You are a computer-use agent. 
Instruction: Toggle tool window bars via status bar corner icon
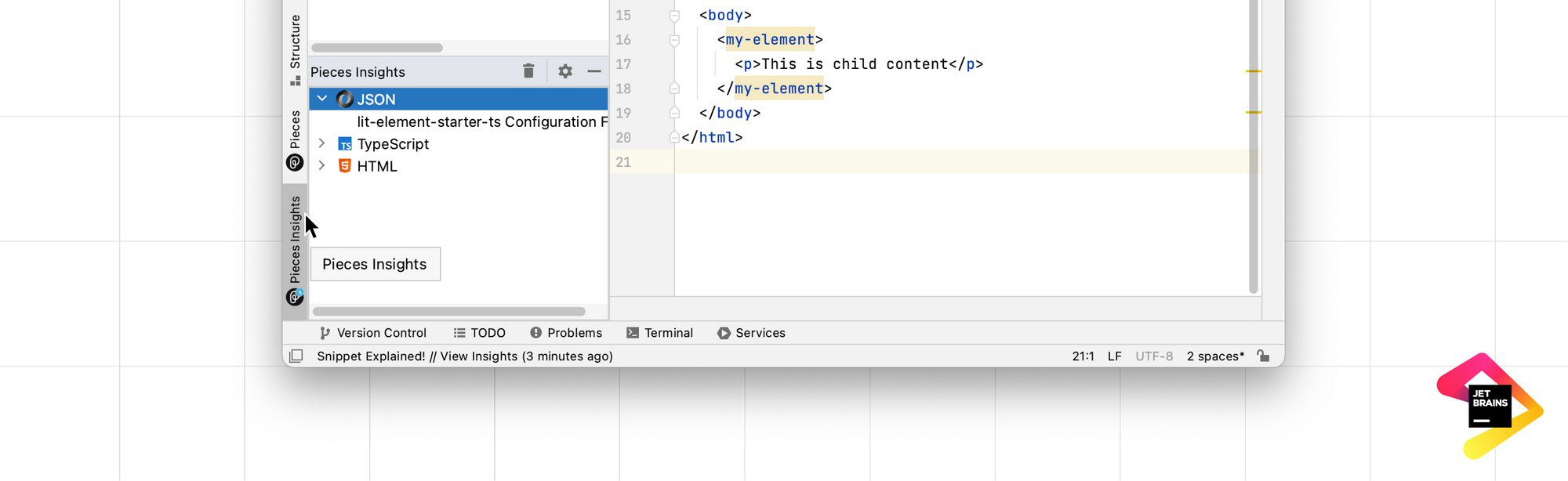[296, 356]
